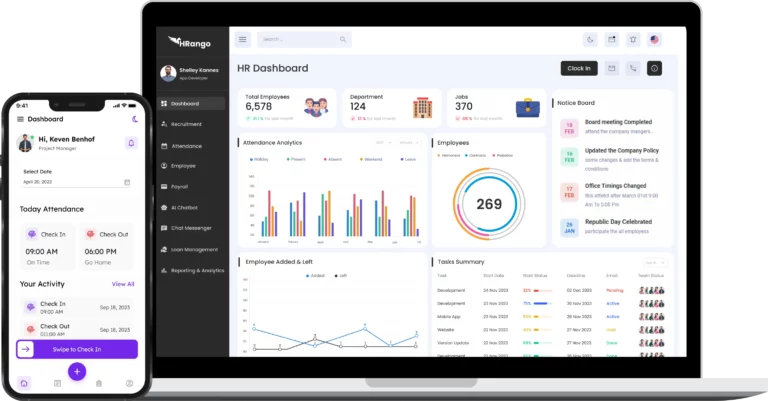768x401 pixels.
Task: Click View All in Your Activity
Action: (123, 284)
